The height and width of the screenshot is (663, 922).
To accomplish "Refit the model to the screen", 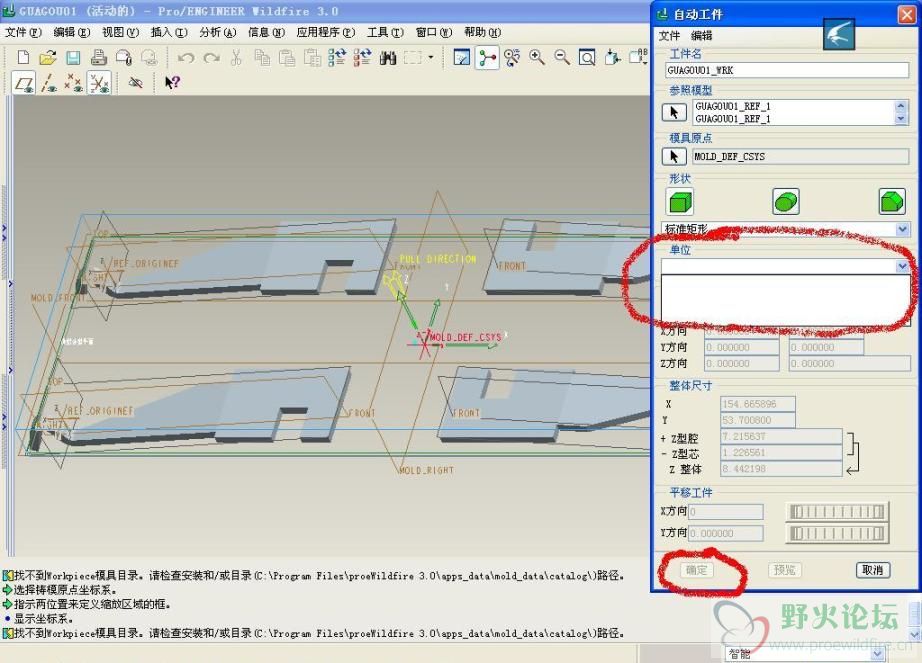I will click(587, 58).
